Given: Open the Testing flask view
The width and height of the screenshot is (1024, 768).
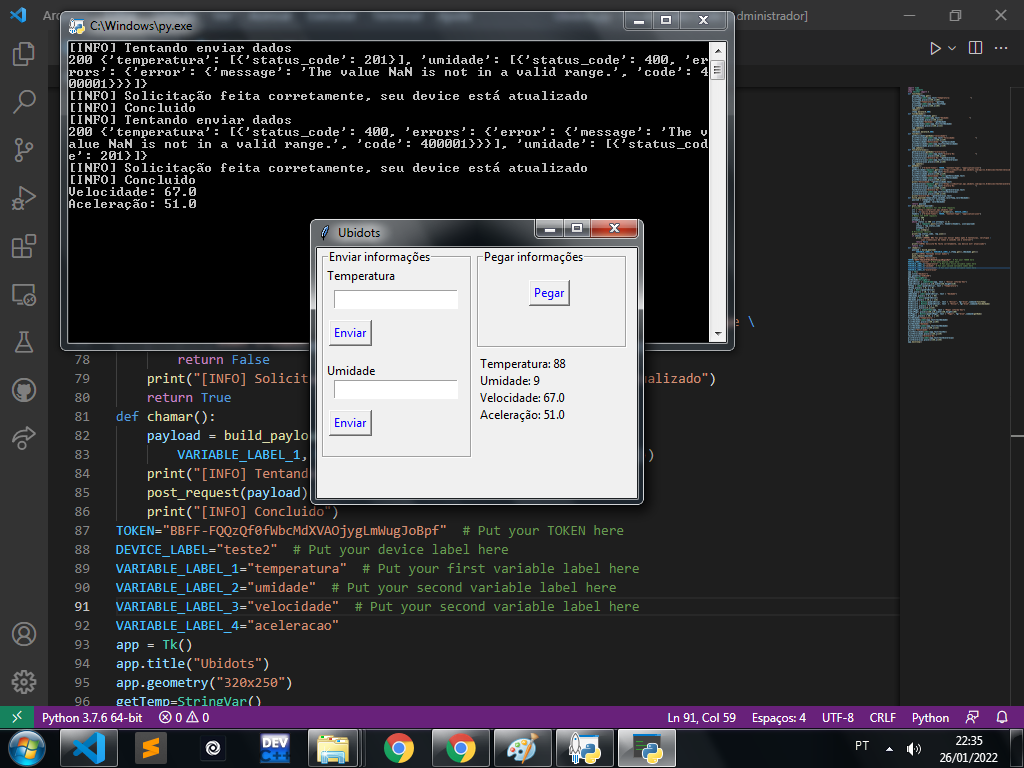Looking at the screenshot, I should [24, 342].
